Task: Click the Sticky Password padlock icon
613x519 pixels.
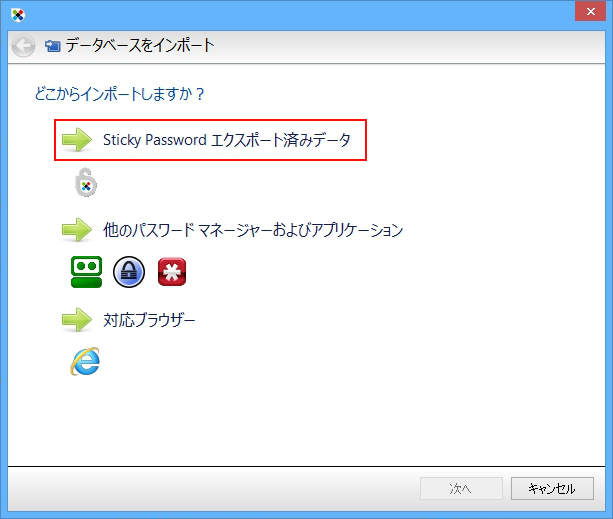Action: pyautogui.click(x=86, y=183)
